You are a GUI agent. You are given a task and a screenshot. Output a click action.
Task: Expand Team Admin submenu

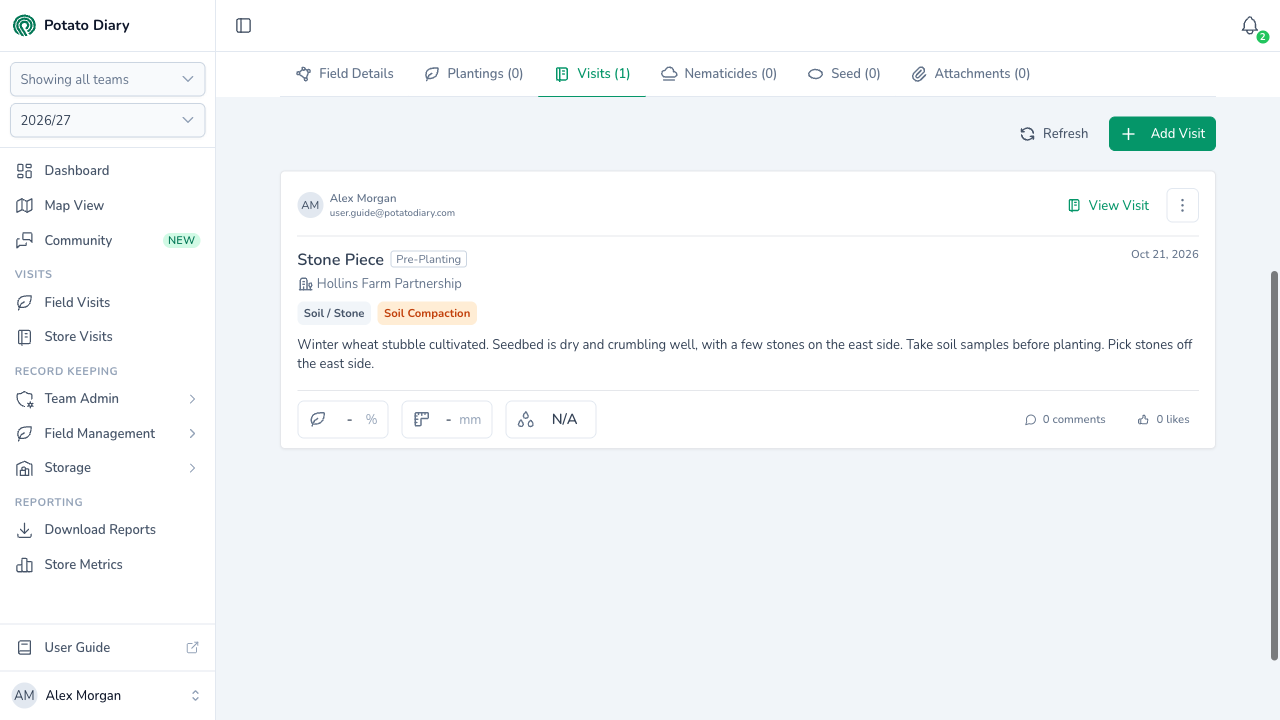point(107,399)
